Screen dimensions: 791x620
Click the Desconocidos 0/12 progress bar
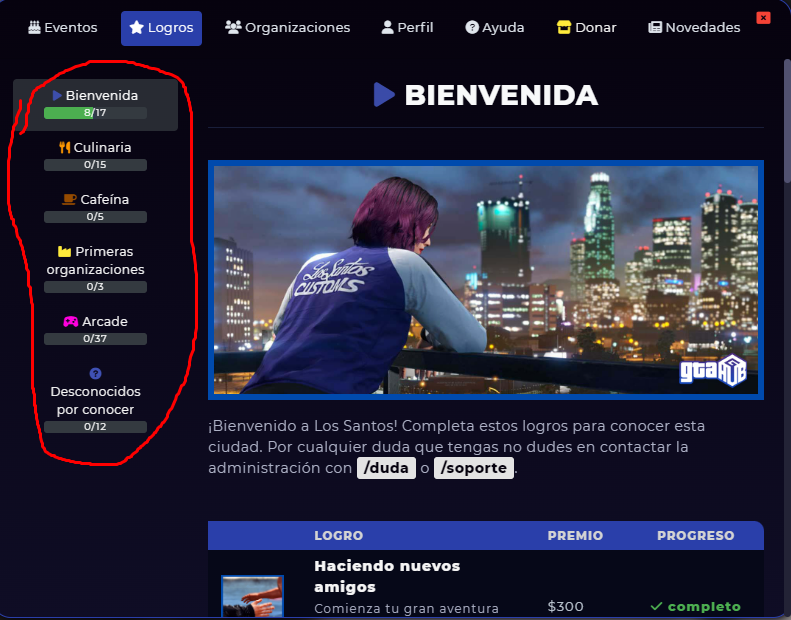coord(95,427)
